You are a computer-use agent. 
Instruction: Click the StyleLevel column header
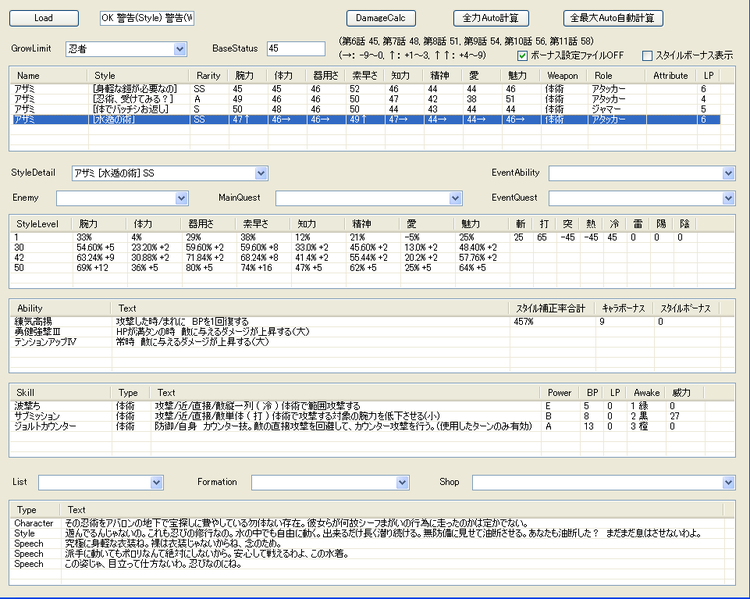pyautogui.click(x=41, y=224)
